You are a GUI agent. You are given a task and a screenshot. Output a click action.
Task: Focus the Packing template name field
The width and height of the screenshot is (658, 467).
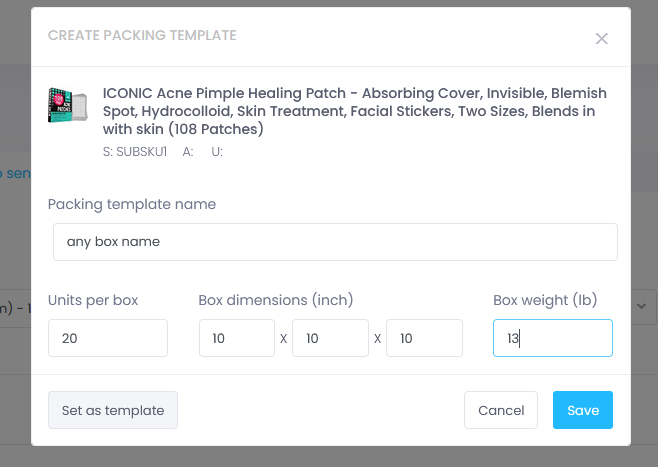(x=335, y=242)
